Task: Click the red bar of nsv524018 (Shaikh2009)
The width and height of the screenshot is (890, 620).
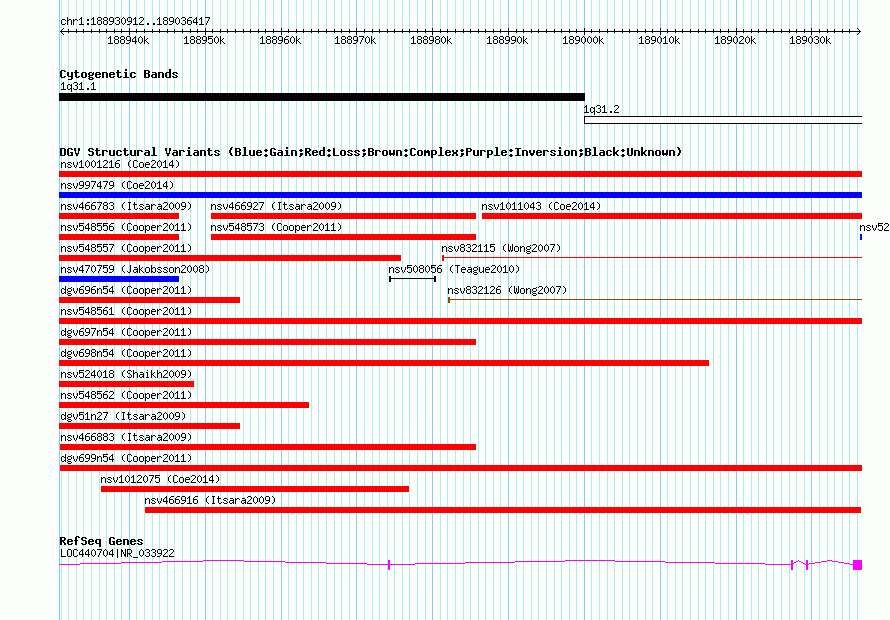Action: coord(127,384)
